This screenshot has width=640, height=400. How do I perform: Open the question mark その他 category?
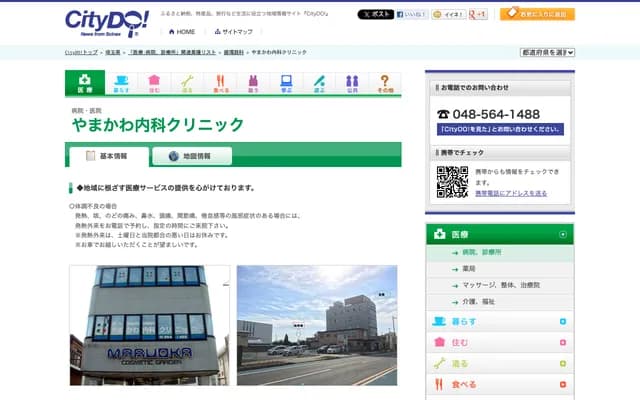pos(385,83)
